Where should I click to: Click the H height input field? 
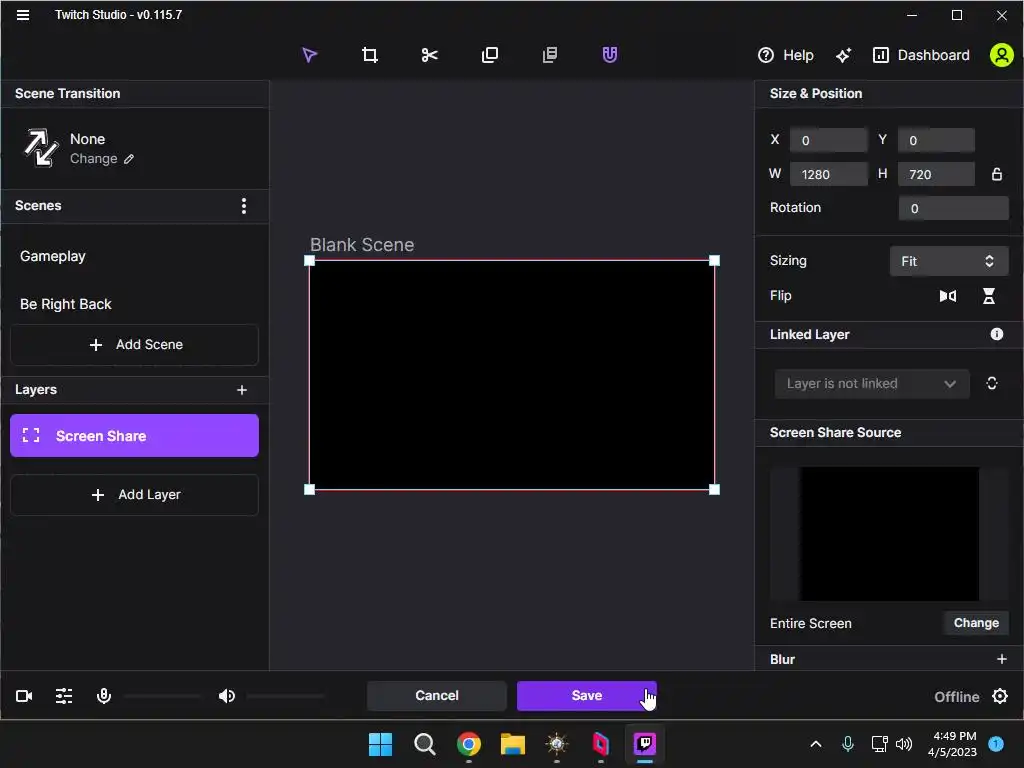936,174
